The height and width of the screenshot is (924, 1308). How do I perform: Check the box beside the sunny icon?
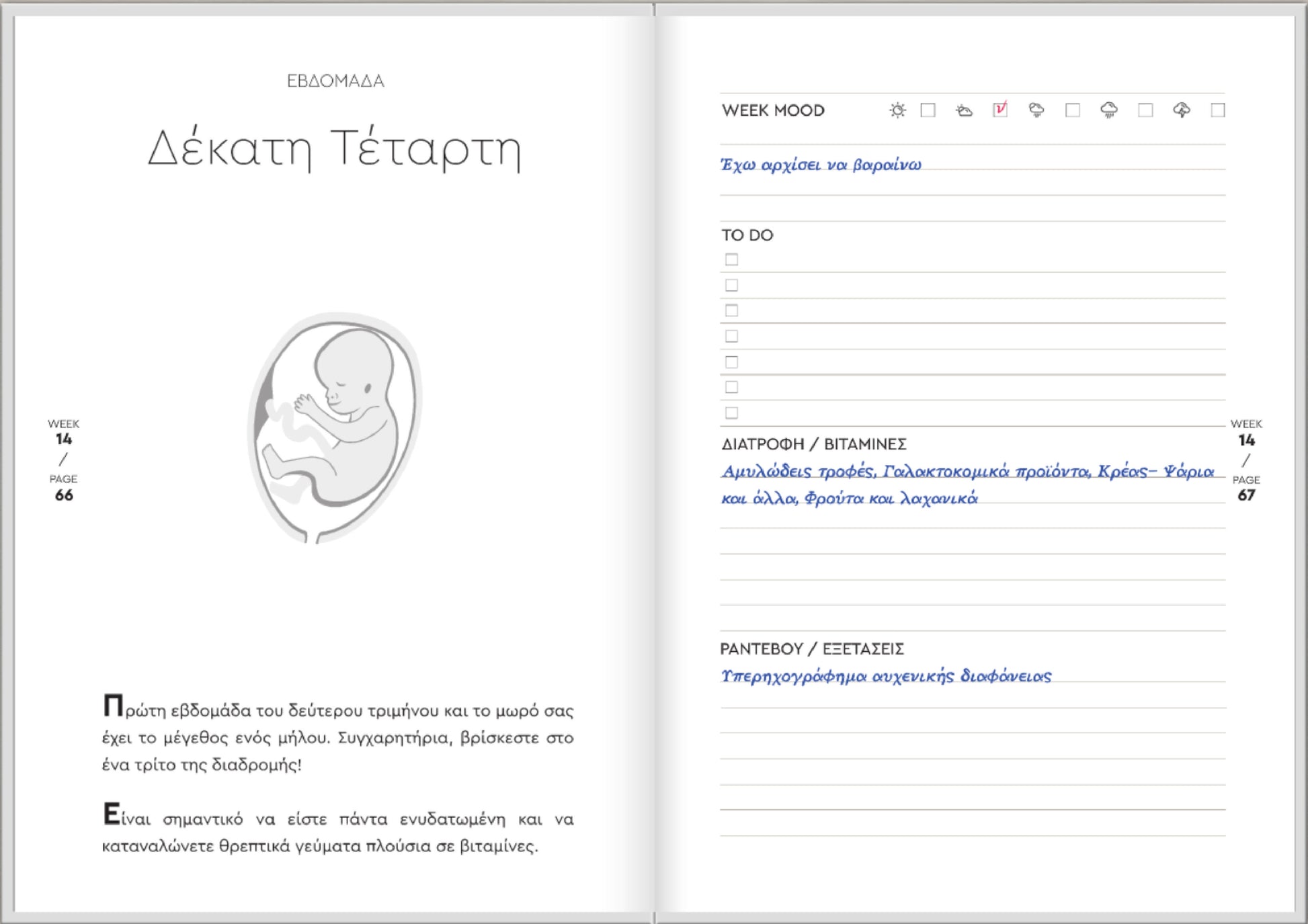tap(928, 110)
